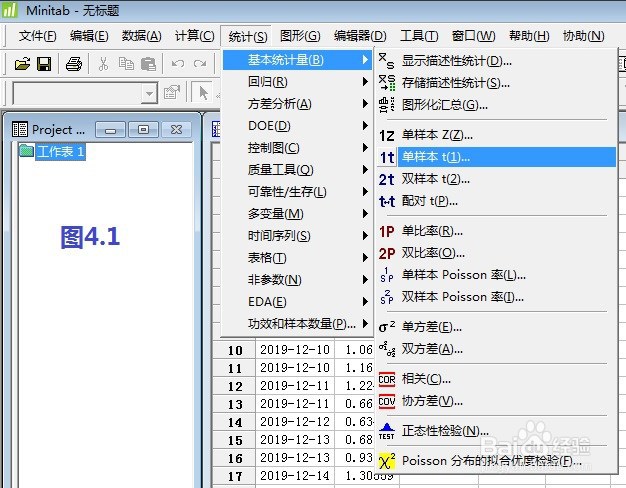Click the Save project floppy icon
This screenshot has height=488, width=626.
(x=44, y=63)
